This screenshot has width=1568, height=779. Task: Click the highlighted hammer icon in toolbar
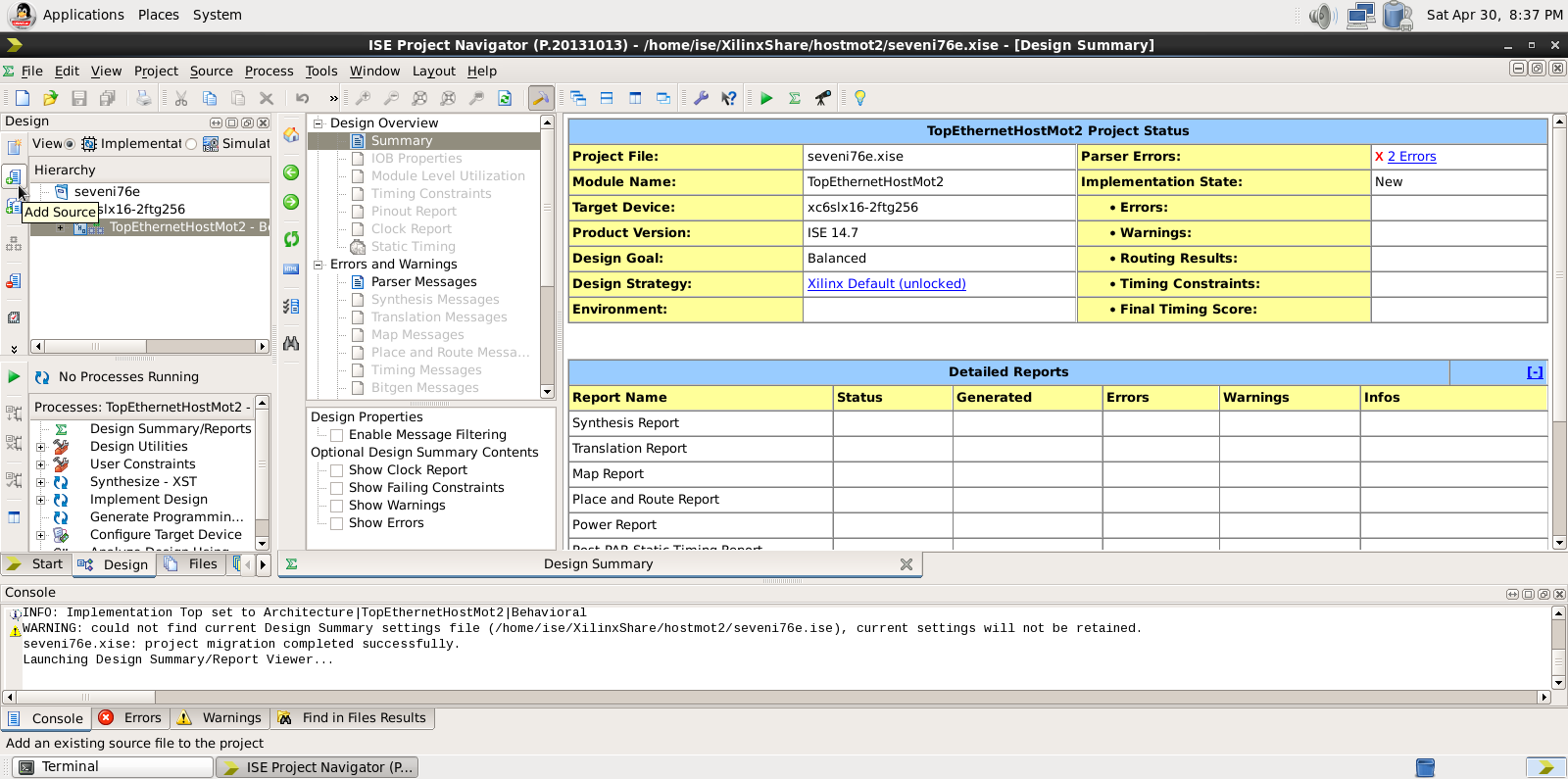[541, 98]
